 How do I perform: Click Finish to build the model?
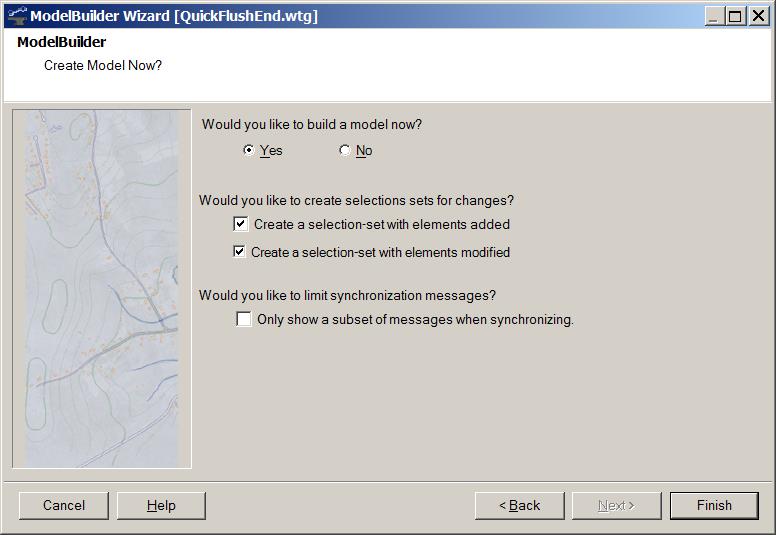pos(714,505)
